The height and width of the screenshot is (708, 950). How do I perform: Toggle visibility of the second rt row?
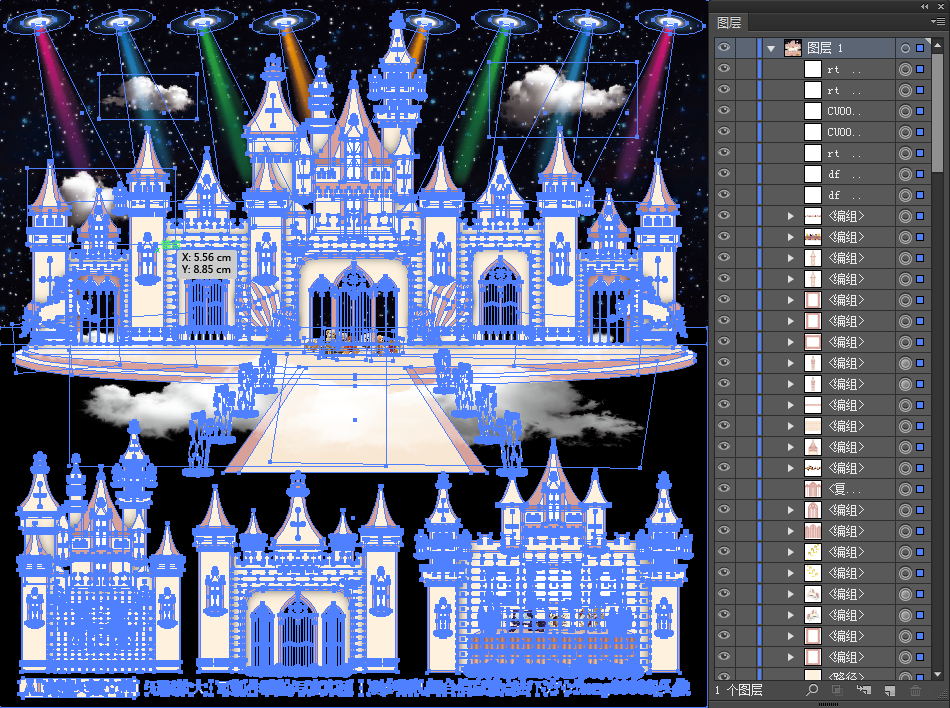tap(724, 90)
